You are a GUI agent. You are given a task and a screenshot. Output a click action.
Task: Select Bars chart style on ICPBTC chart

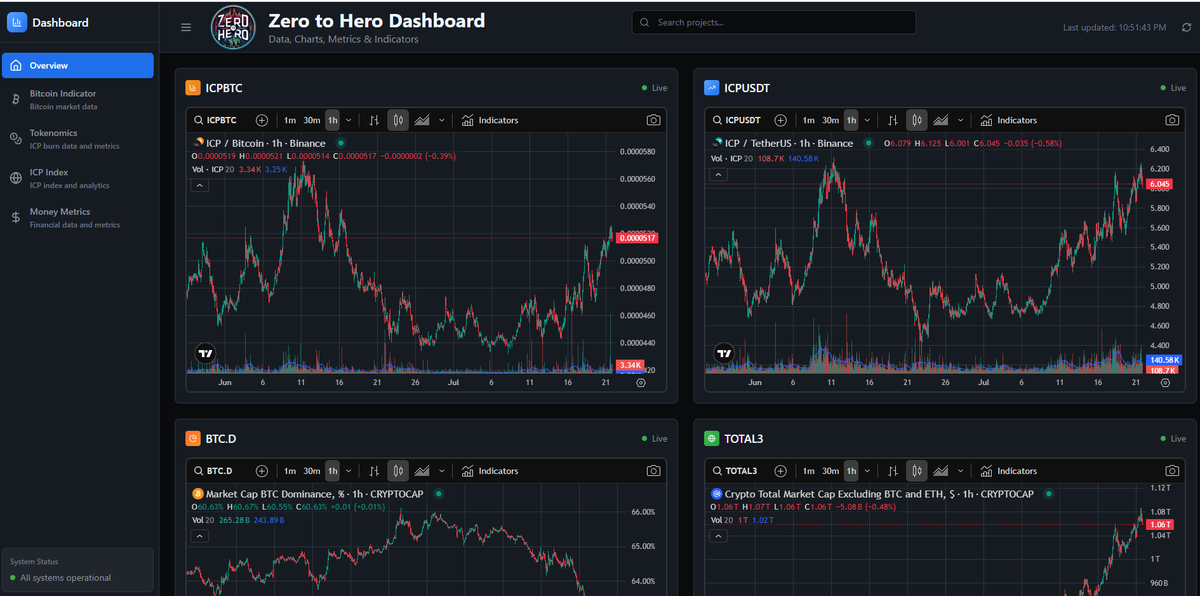coord(374,120)
